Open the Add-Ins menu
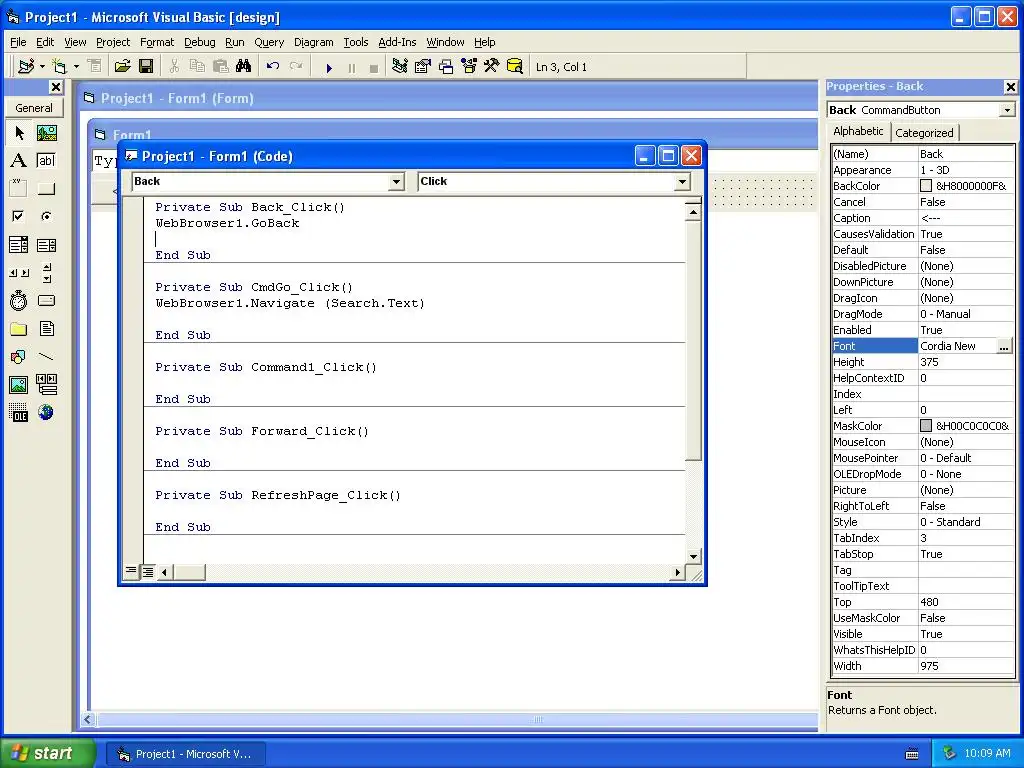Viewport: 1024px width, 768px height. (397, 42)
